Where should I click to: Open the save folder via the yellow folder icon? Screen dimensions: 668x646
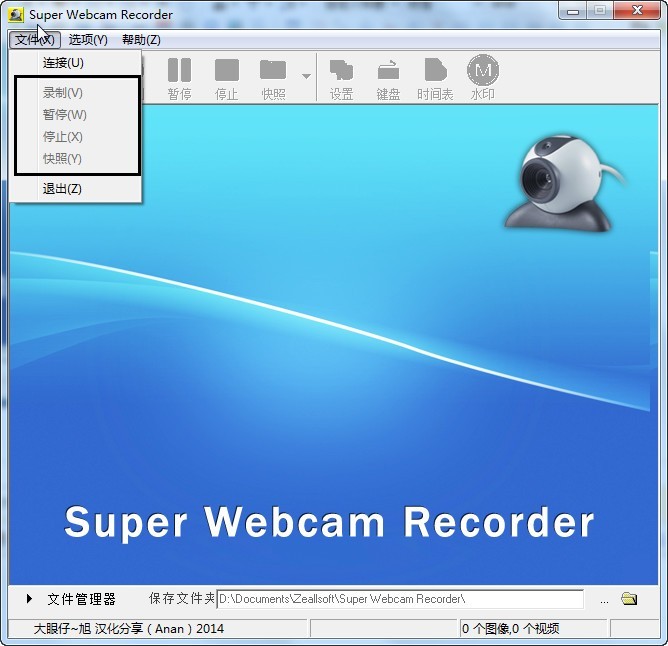[629, 599]
